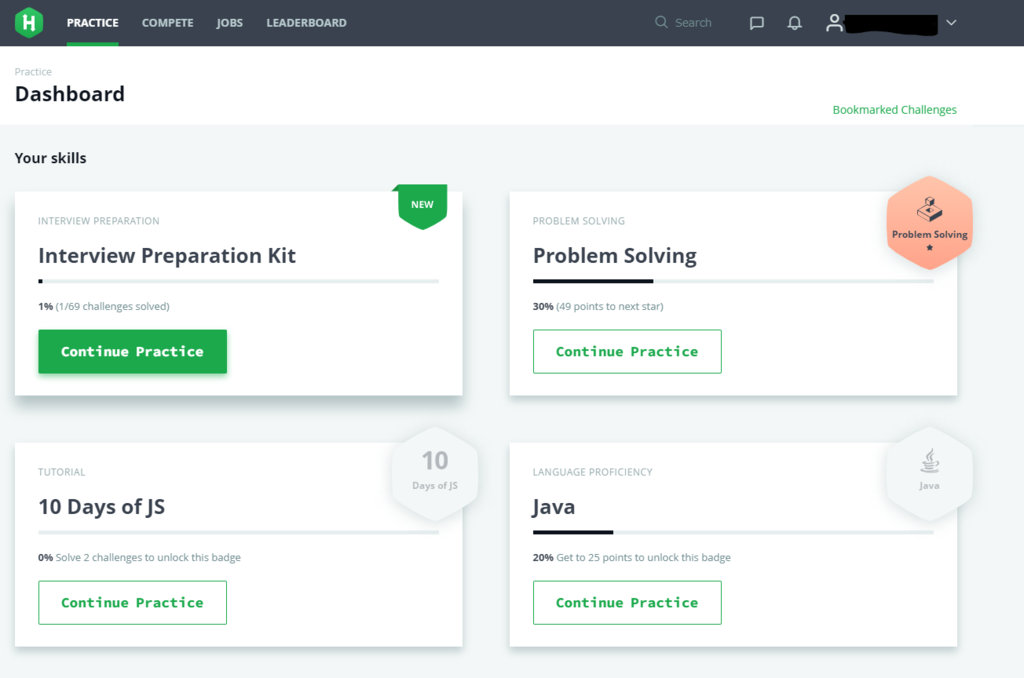Image resolution: width=1024 pixels, height=678 pixels.
Task: Click 'Solve 2 challenges to unlock this badge'
Action: [148, 557]
